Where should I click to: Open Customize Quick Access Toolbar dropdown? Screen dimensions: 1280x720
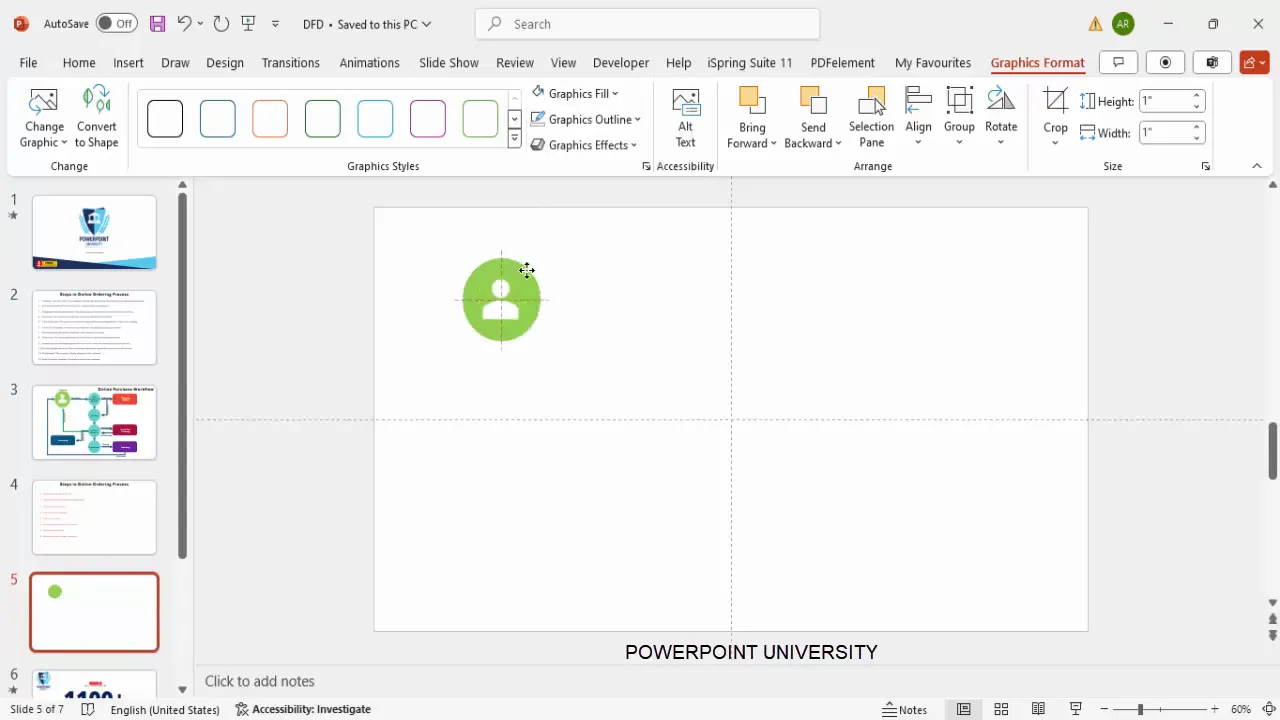coord(276,24)
